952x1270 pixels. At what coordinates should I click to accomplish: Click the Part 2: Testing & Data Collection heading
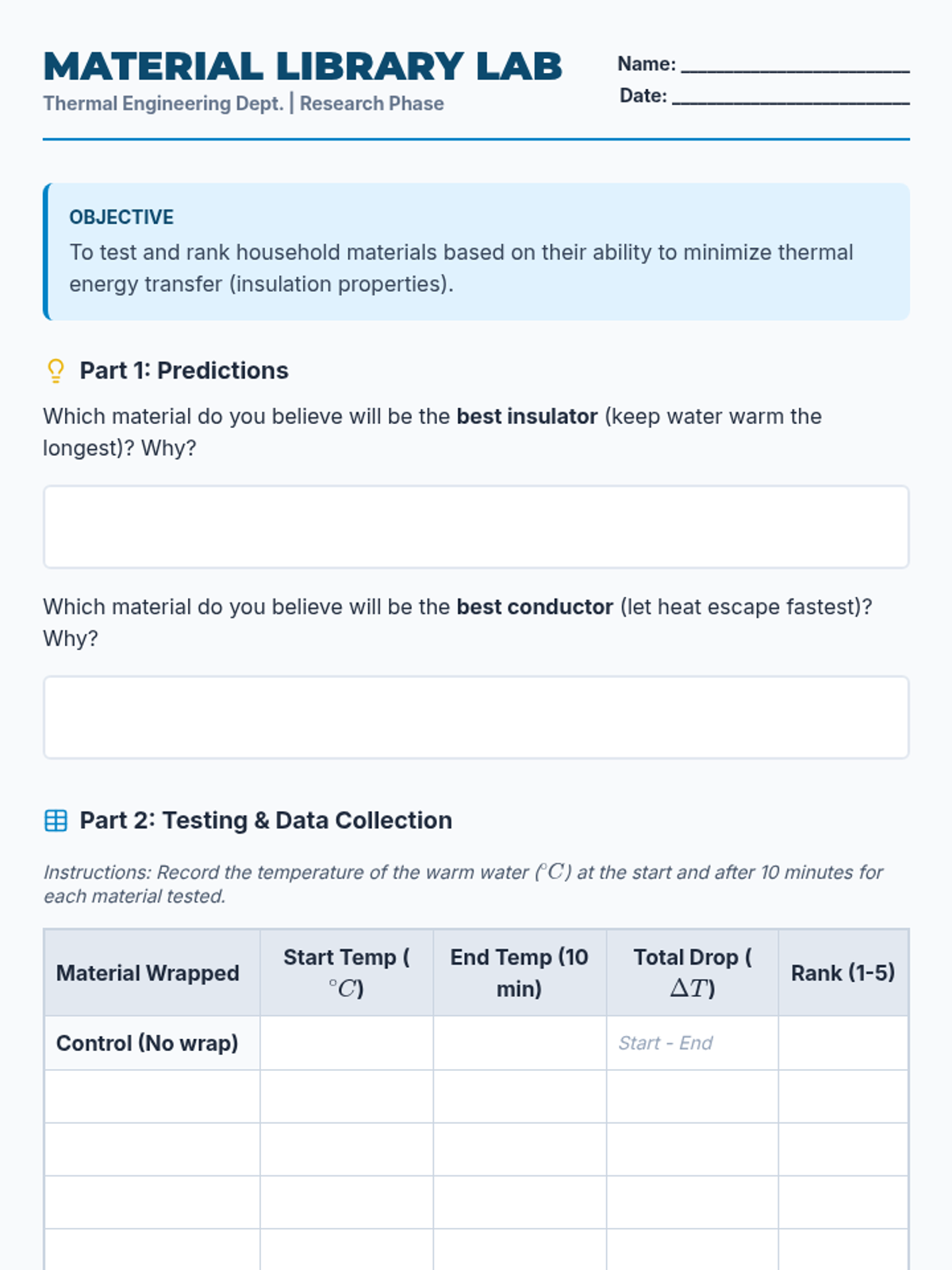[266, 821]
